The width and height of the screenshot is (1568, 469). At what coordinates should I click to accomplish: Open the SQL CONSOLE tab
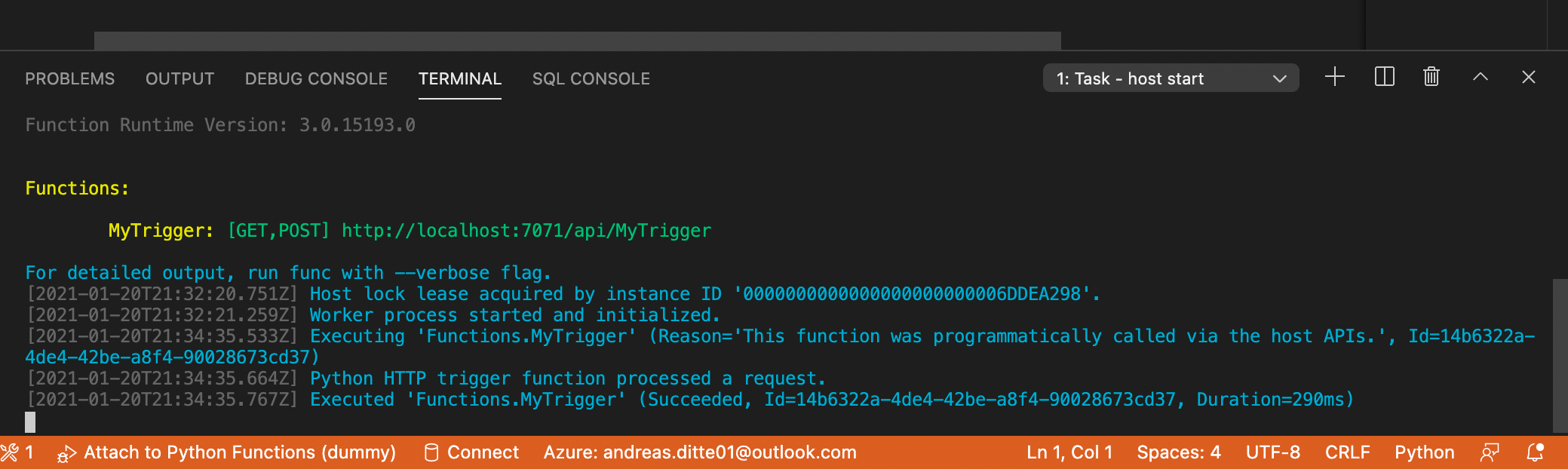(591, 79)
